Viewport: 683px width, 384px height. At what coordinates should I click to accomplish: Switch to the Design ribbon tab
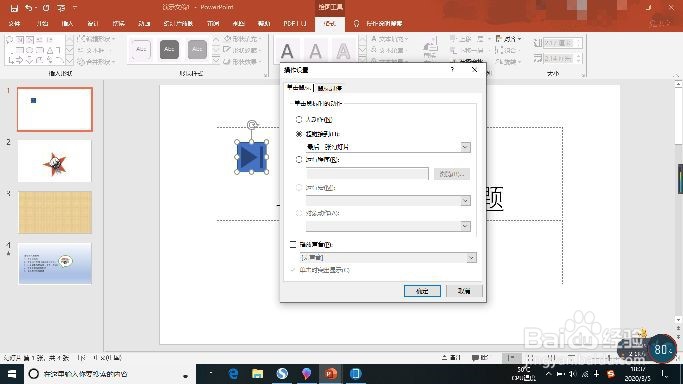93,24
